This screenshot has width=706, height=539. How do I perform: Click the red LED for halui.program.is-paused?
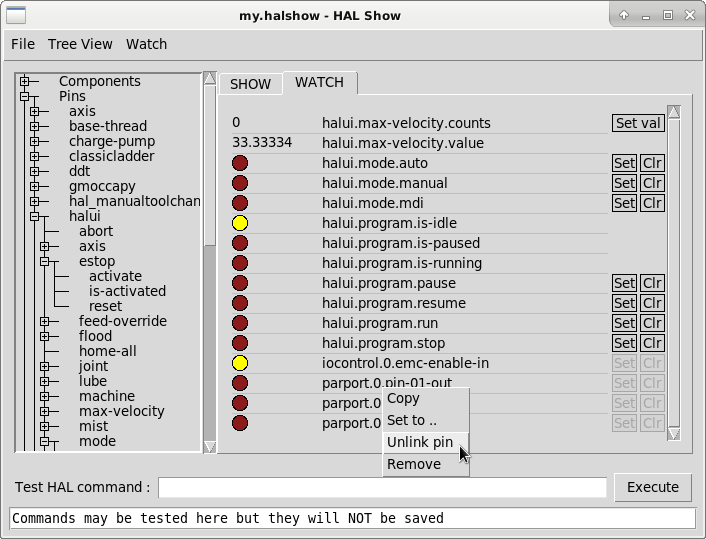[x=240, y=243]
